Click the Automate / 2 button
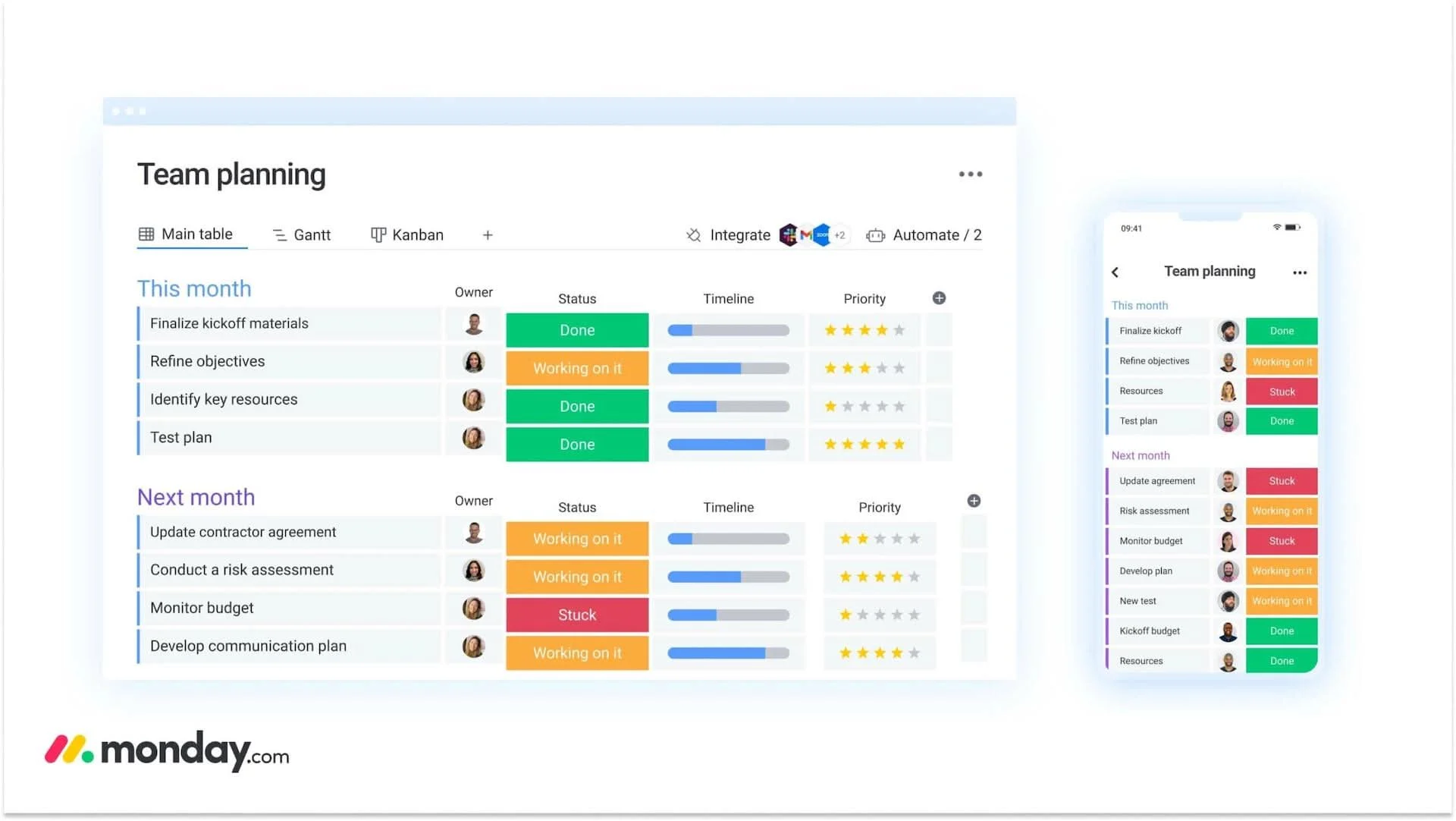Screen dimensions: 1456x821 [x=936, y=235]
